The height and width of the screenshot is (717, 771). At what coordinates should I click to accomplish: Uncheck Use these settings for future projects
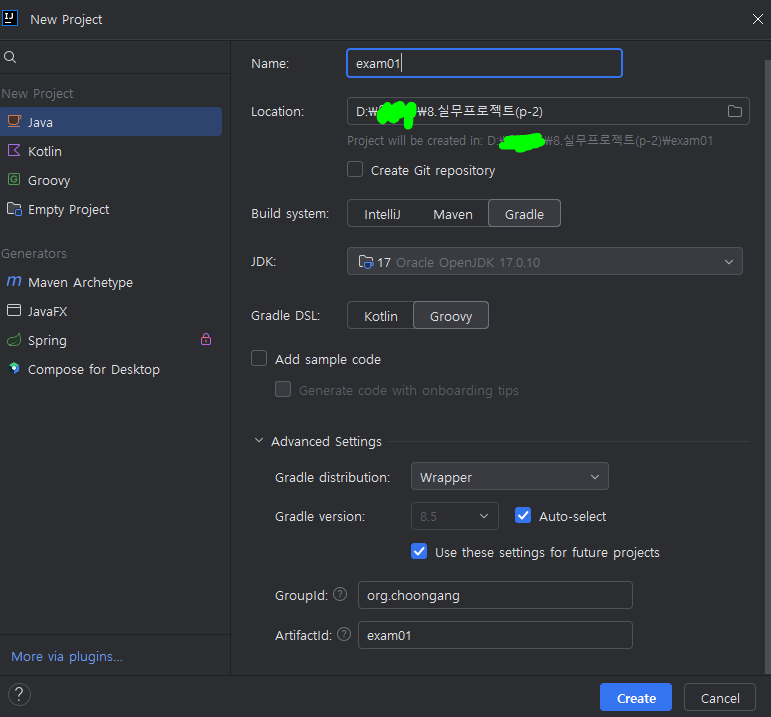point(419,551)
